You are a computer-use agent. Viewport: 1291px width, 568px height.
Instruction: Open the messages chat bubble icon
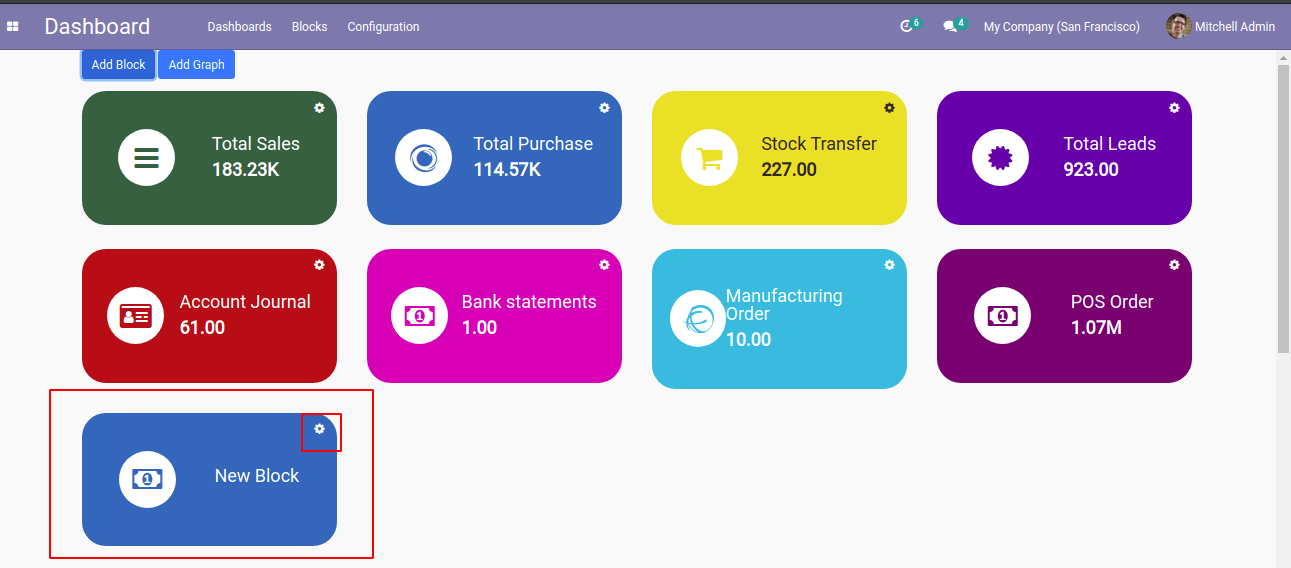pos(950,27)
